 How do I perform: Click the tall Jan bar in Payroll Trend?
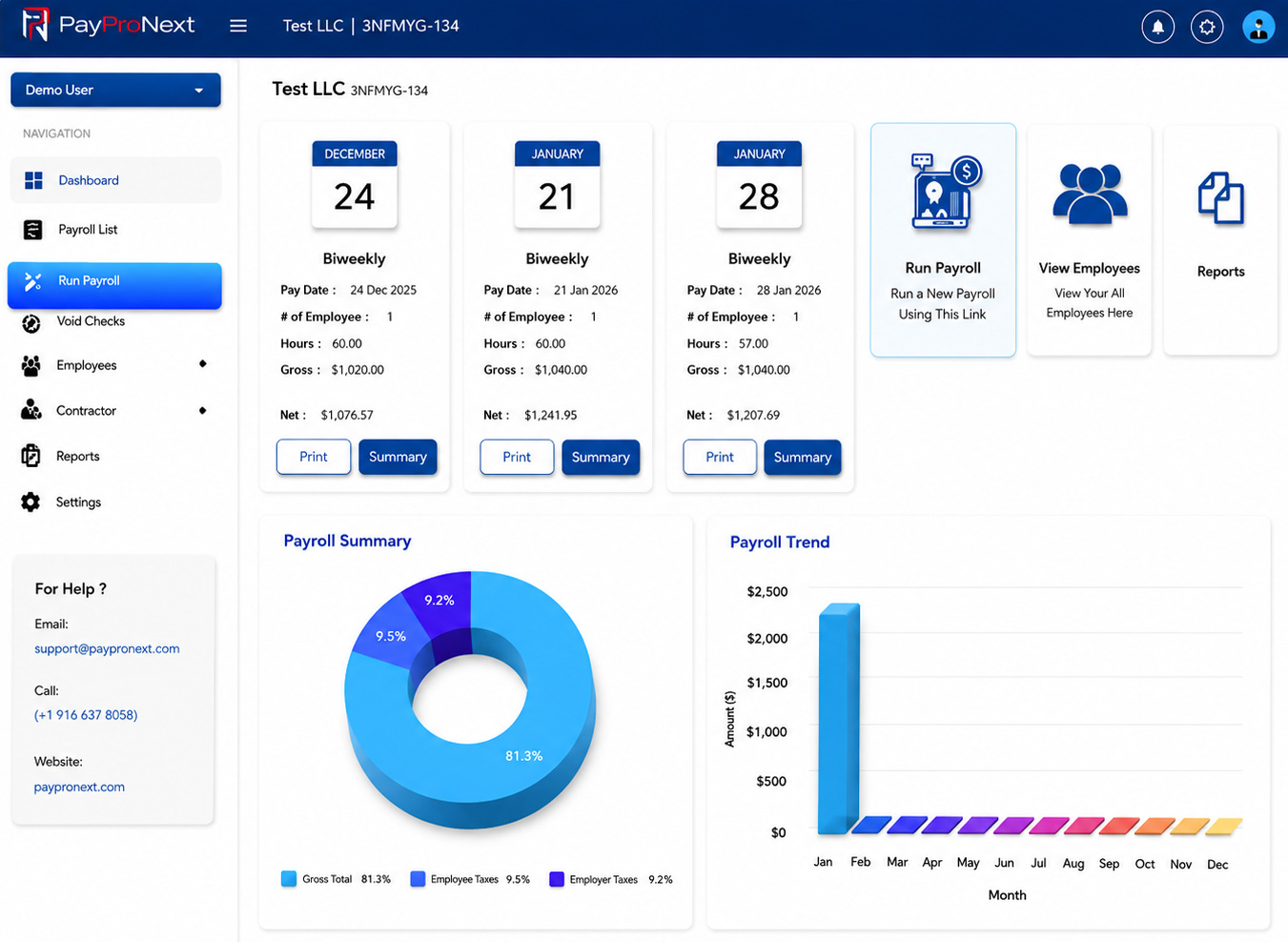pyautogui.click(x=839, y=718)
